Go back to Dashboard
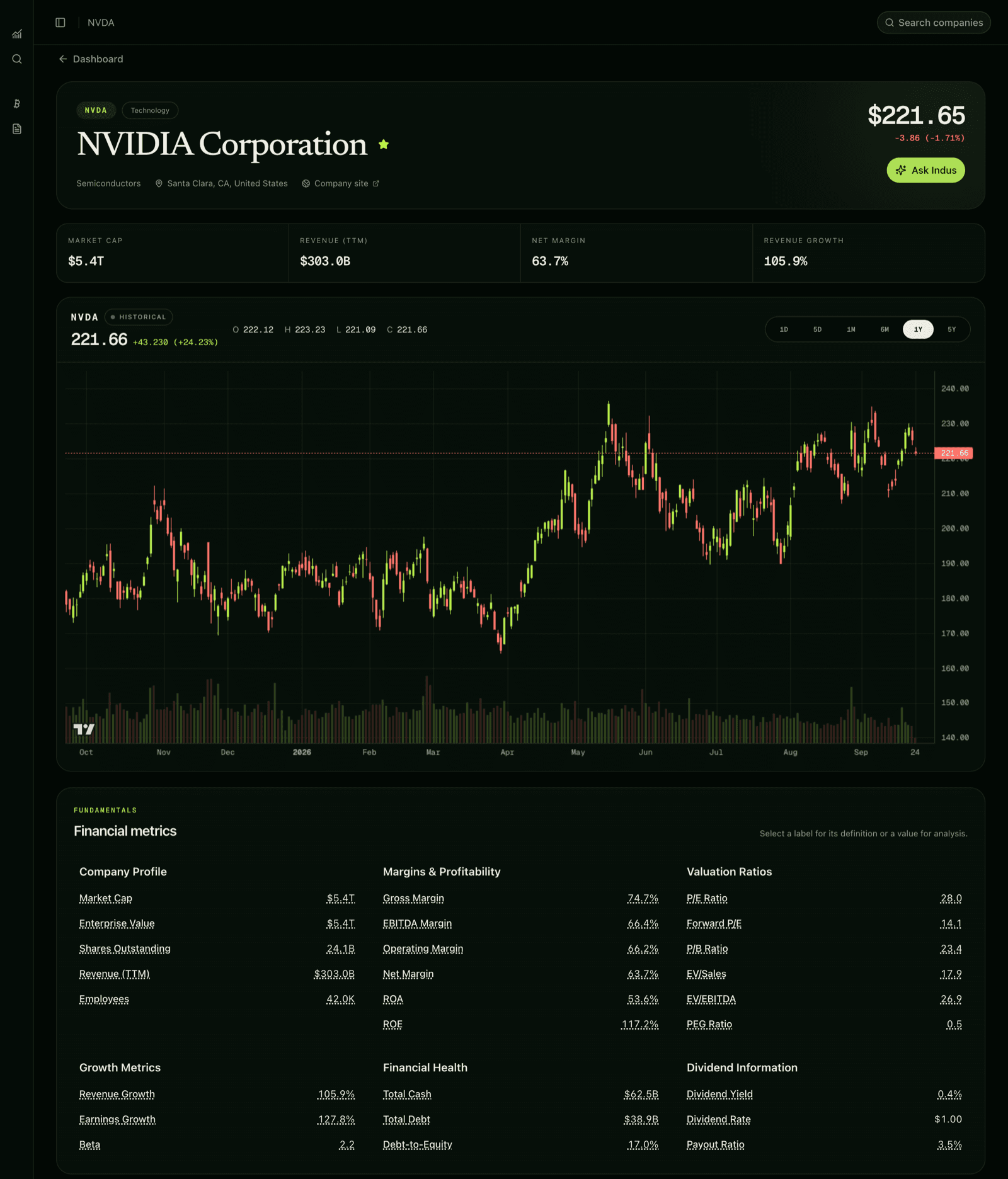Image resolution: width=1008 pixels, height=1179 pixels. [91, 59]
